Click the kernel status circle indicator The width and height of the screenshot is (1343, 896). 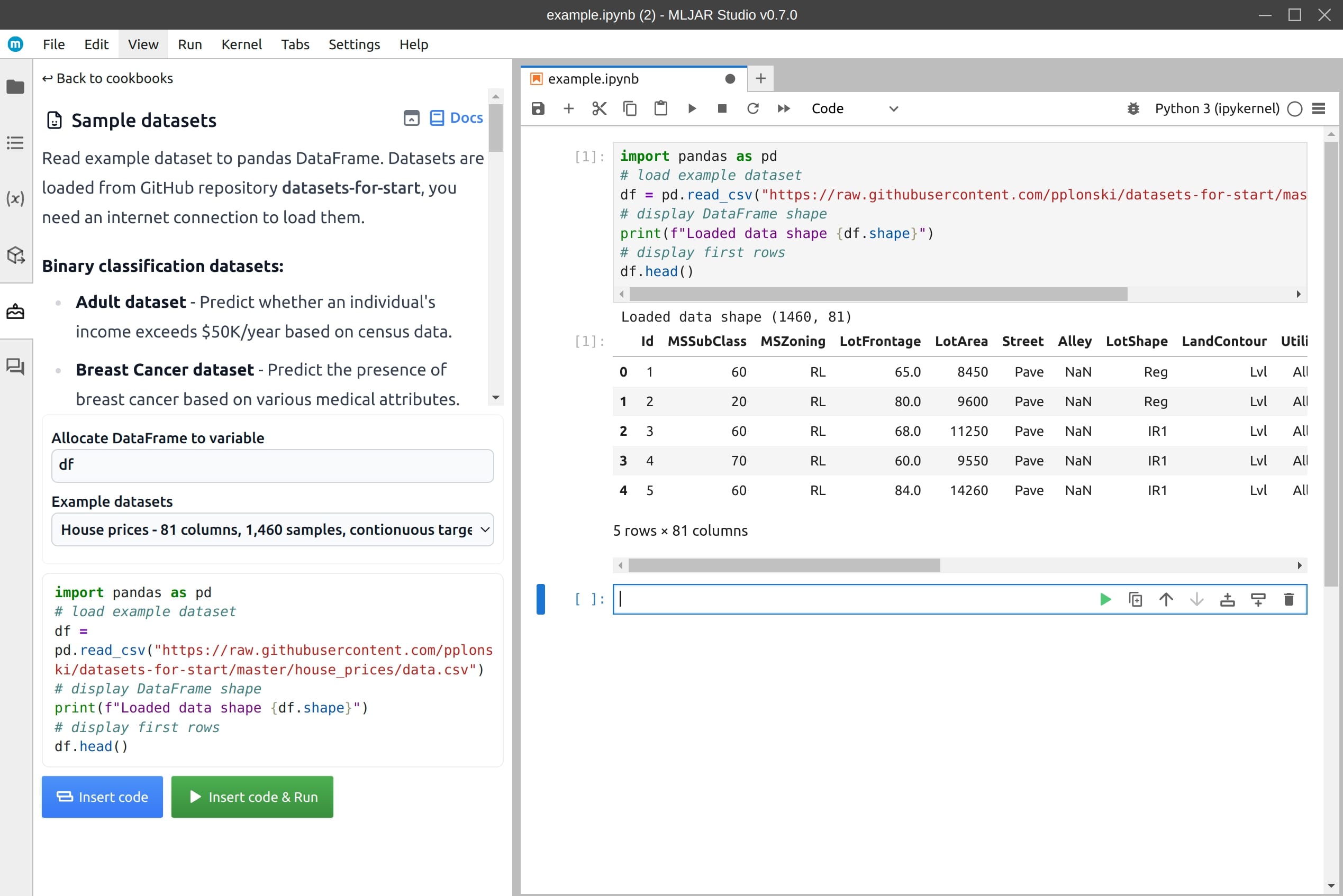tap(1295, 108)
